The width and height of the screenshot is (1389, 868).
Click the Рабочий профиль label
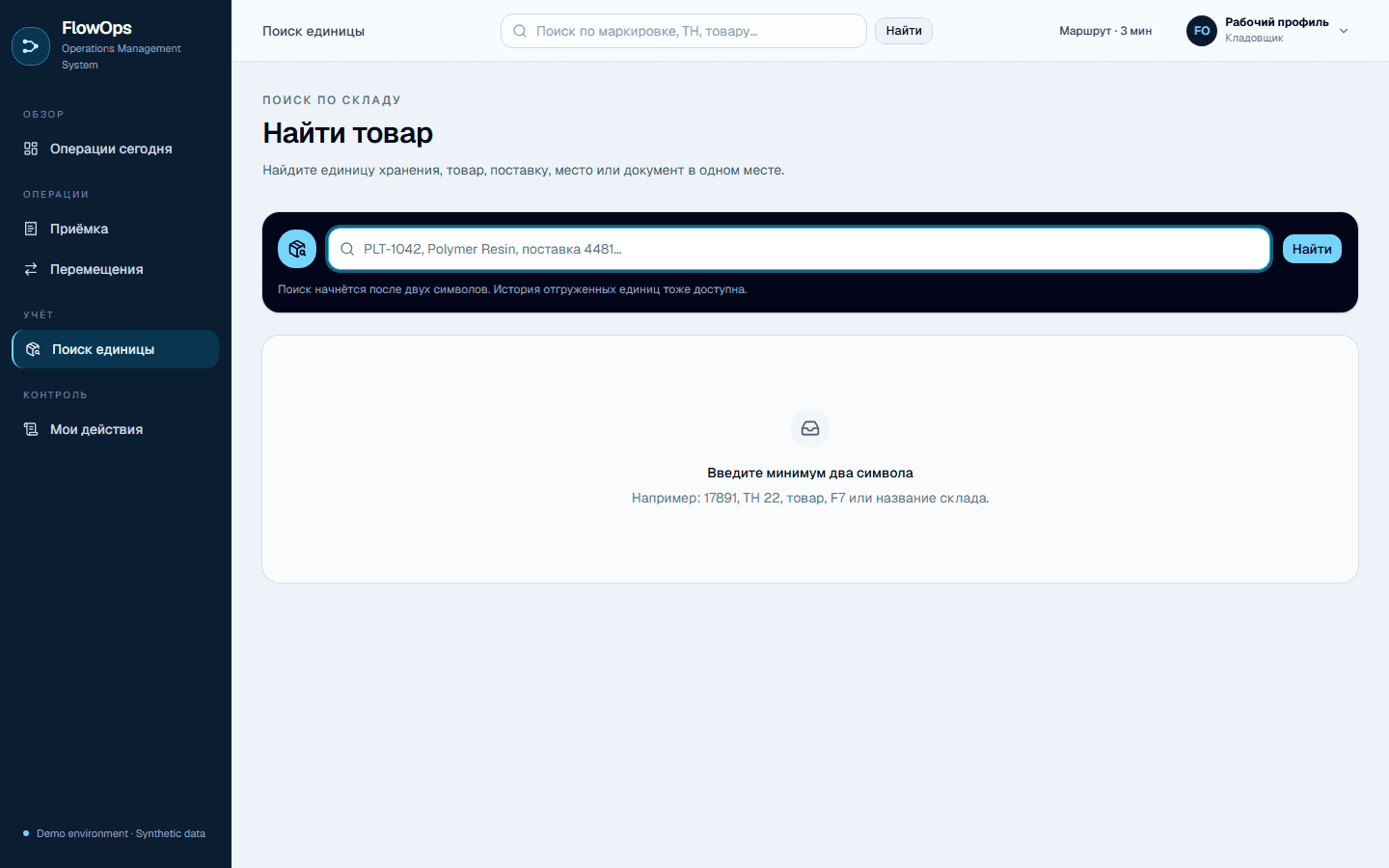(1277, 22)
